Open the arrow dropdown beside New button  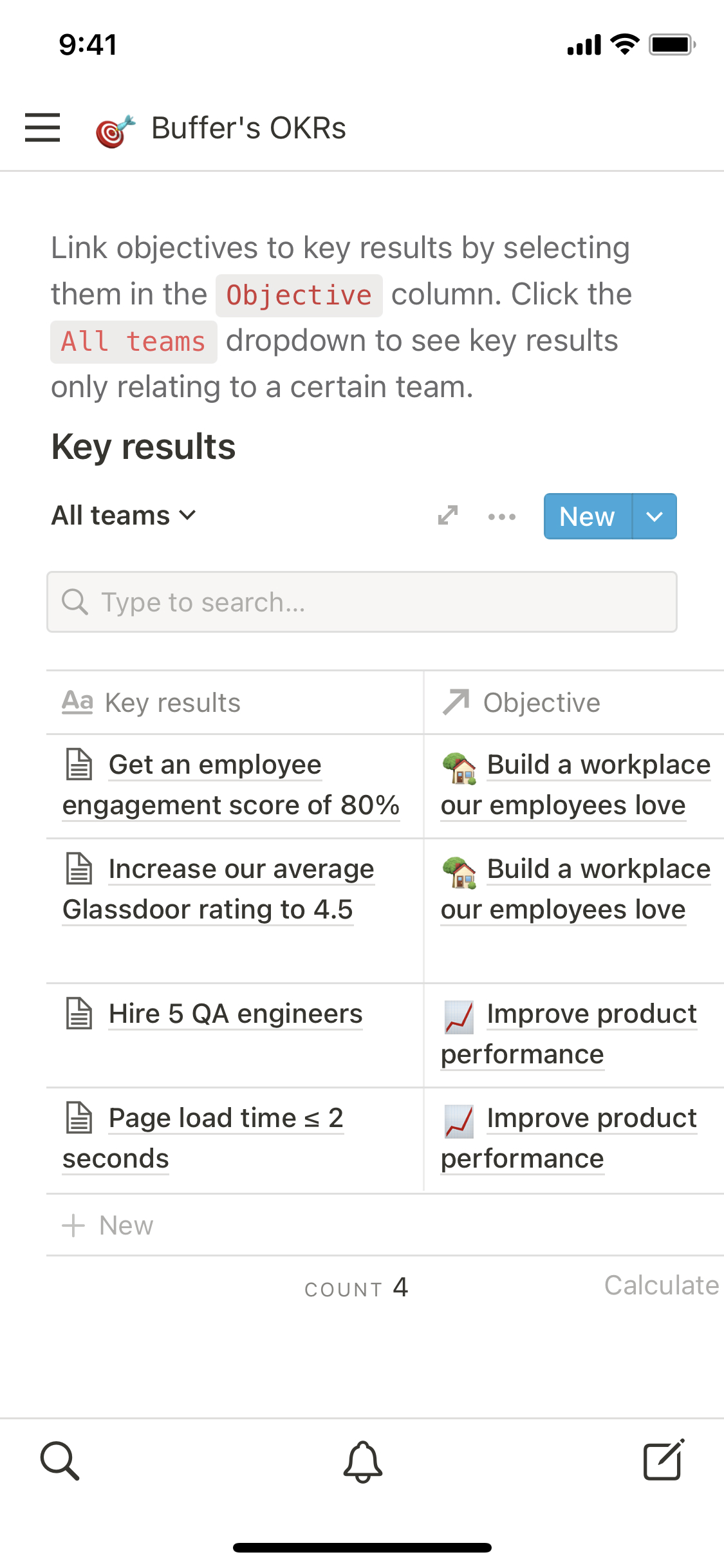(x=654, y=516)
